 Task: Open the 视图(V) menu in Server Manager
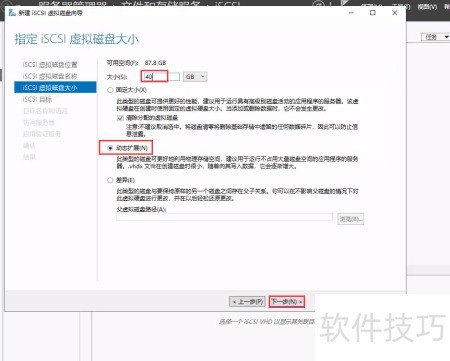[427, 7]
